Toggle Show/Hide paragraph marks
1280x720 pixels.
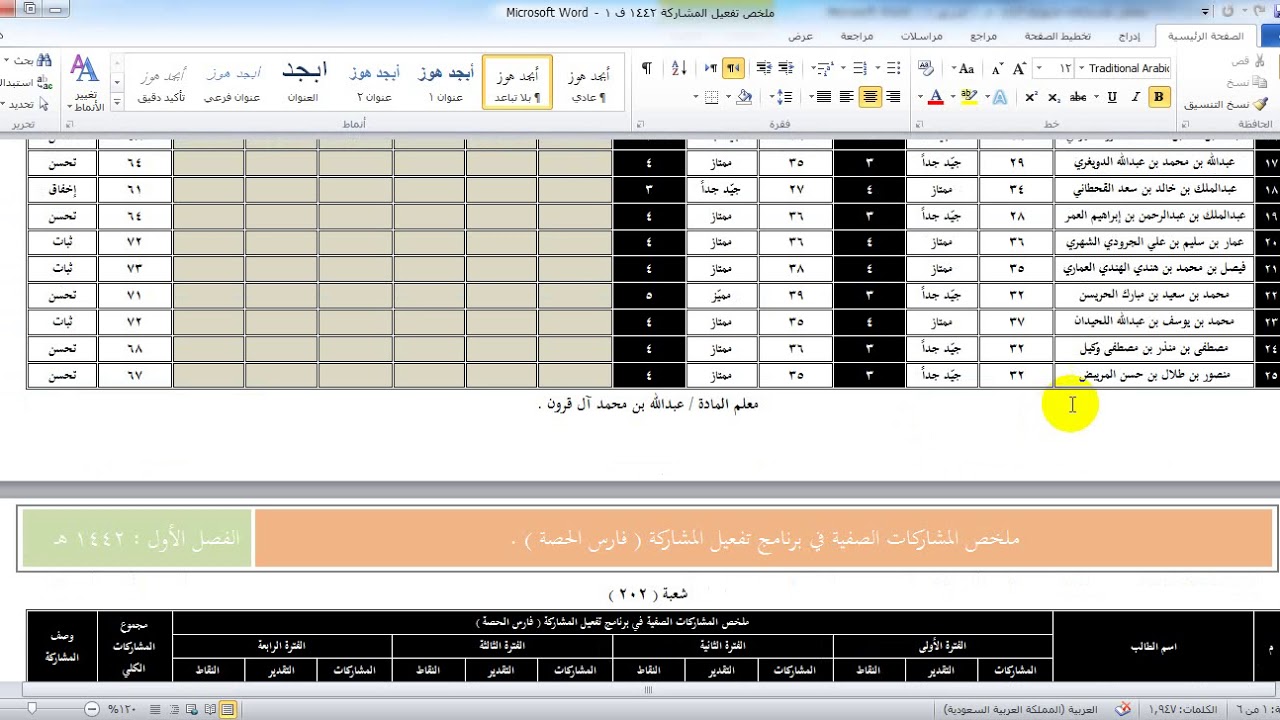click(x=647, y=68)
